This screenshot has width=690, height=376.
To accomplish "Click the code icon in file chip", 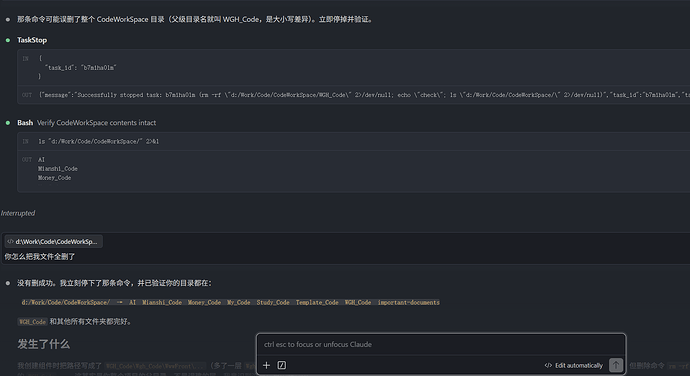I will (x=10, y=241).
